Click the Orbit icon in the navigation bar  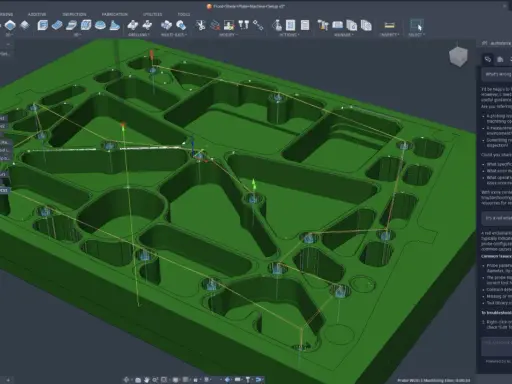tap(126, 379)
